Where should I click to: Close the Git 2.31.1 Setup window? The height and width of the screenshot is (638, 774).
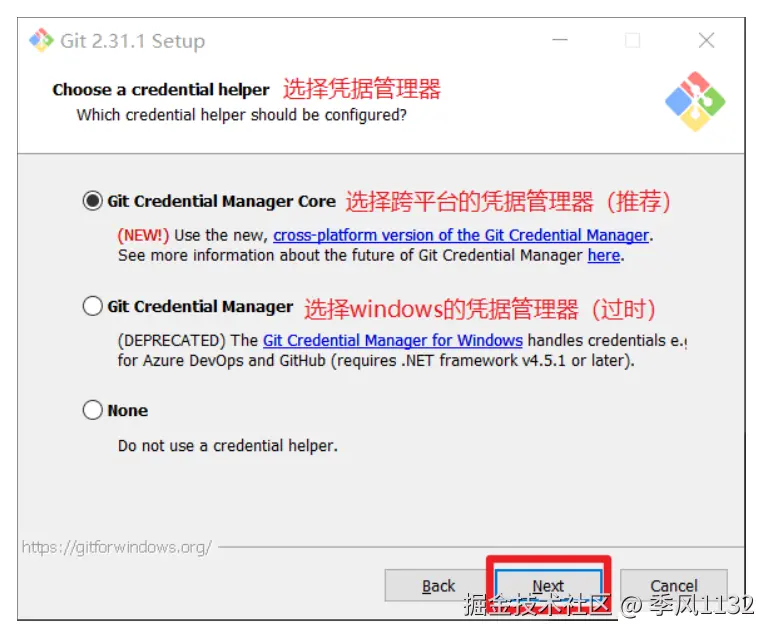(x=706, y=40)
